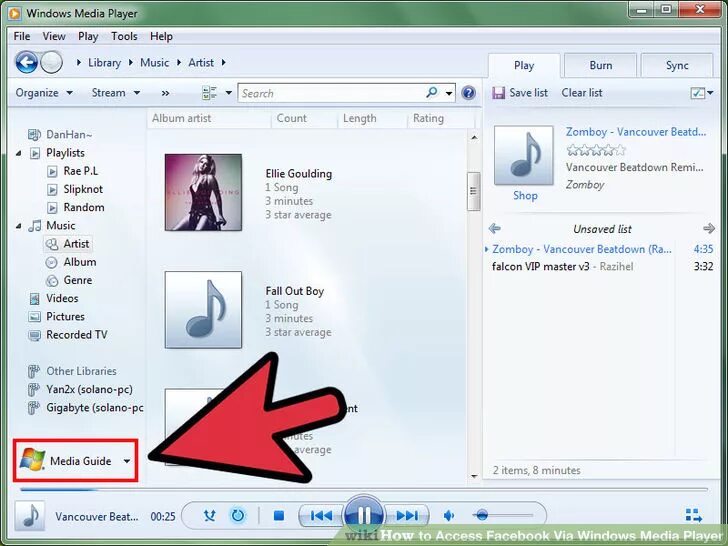
Task: Open the File menu
Action: [x=22, y=36]
